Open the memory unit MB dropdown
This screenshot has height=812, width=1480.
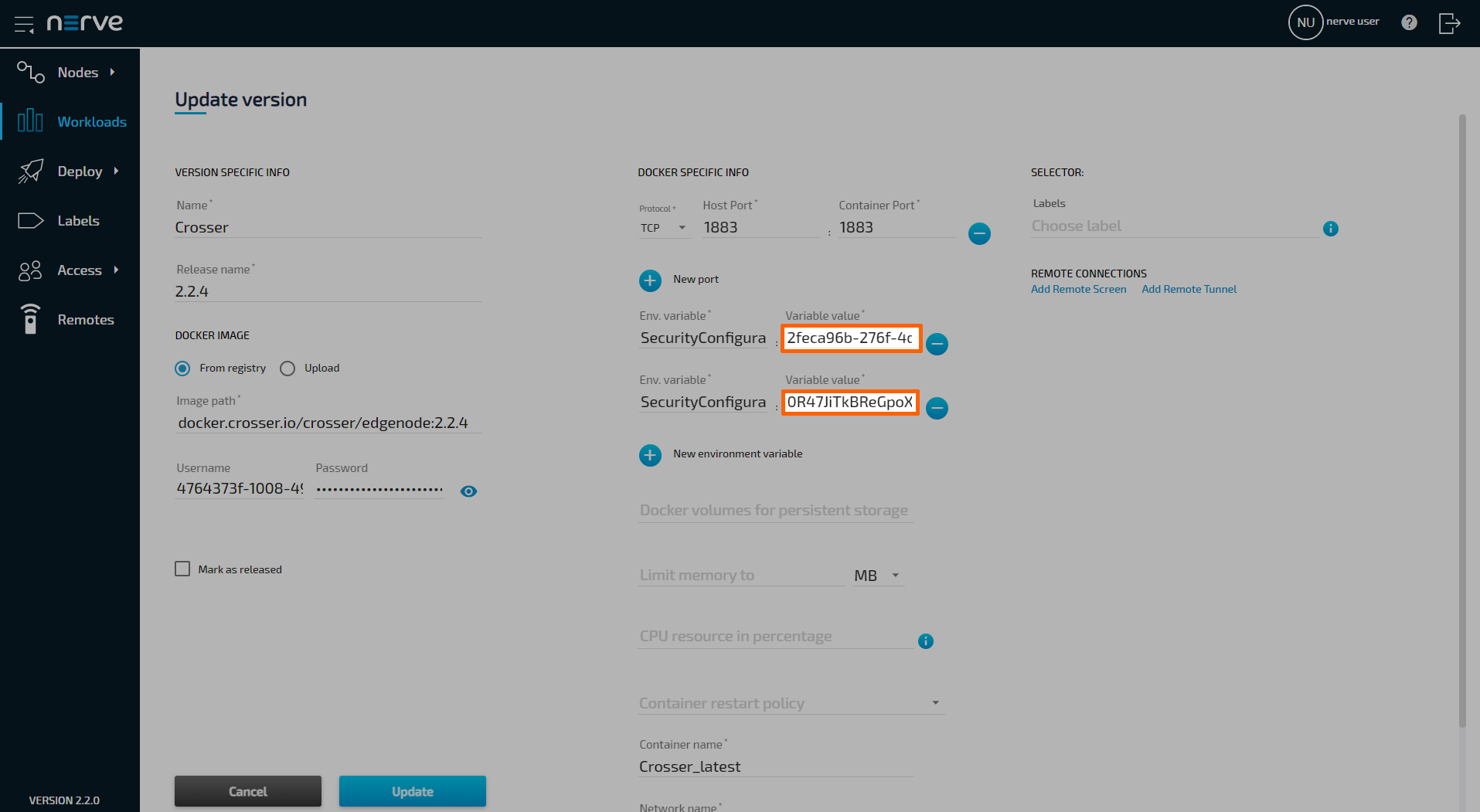877,575
